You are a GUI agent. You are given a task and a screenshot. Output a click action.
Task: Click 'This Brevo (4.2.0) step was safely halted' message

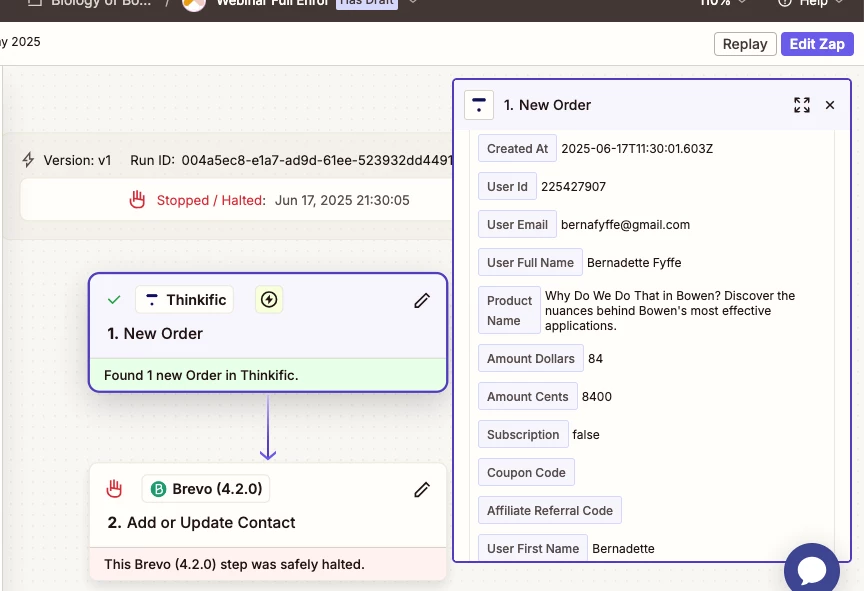click(234, 564)
